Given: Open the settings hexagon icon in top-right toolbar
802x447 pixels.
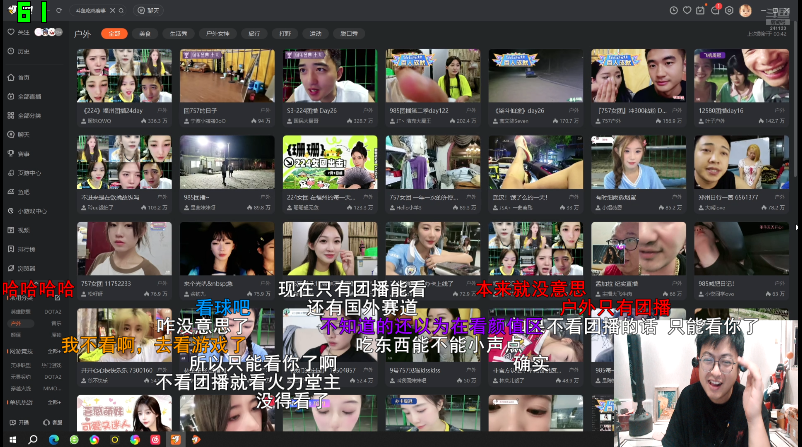Looking at the screenshot, I should pyautogui.click(x=729, y=10).
